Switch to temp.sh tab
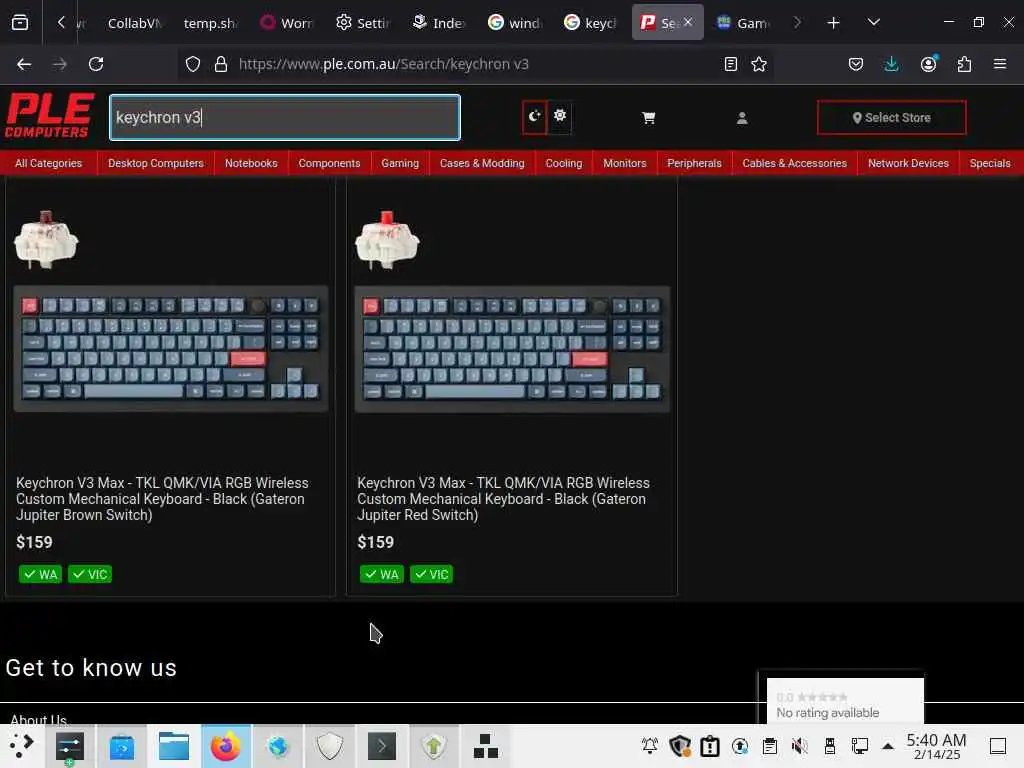Image resolution: width=1024 pixels, height=768 pixels. coord(208,23)
